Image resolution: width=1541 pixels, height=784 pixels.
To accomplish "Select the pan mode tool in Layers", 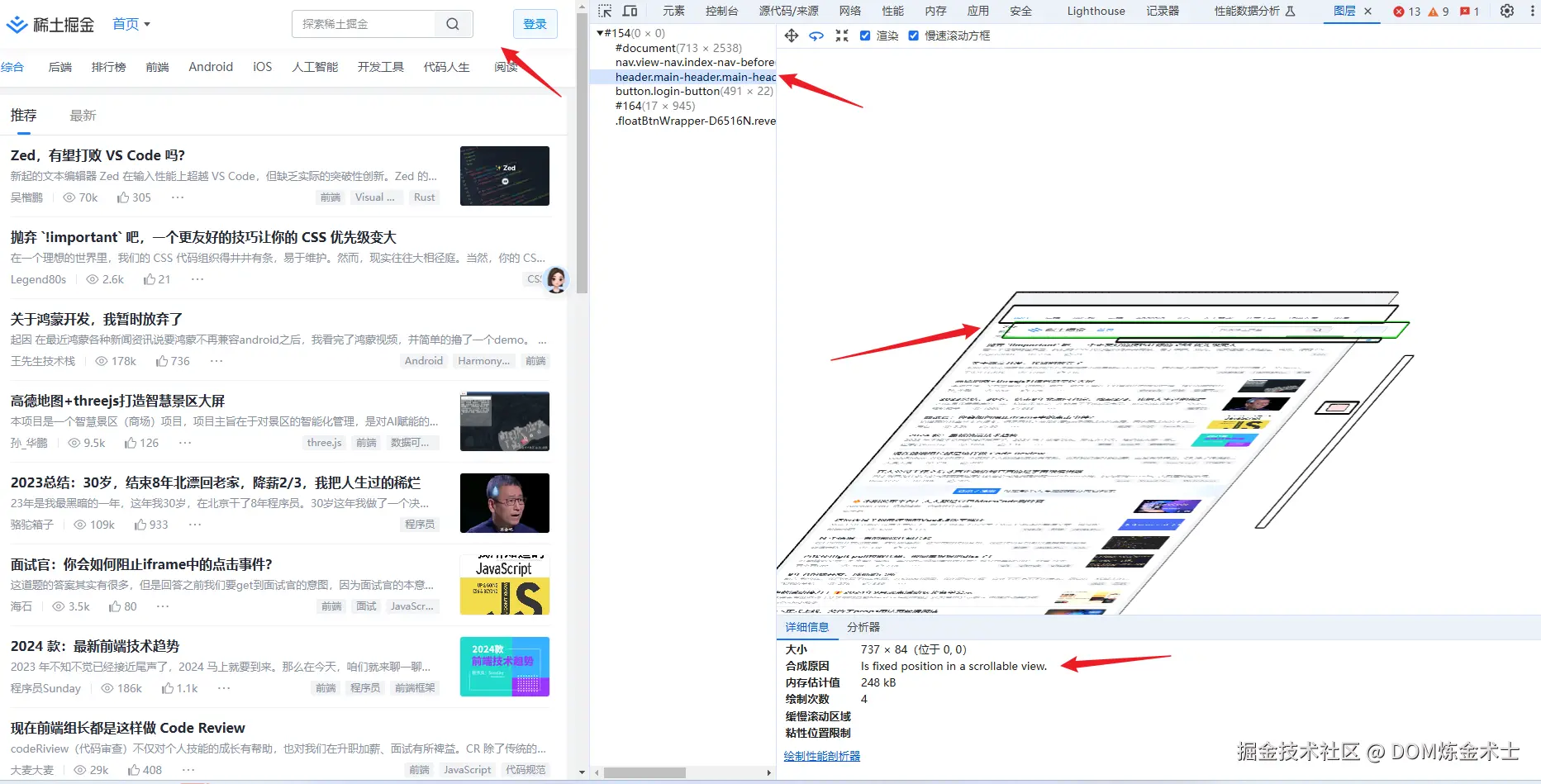I will (792, 36).
